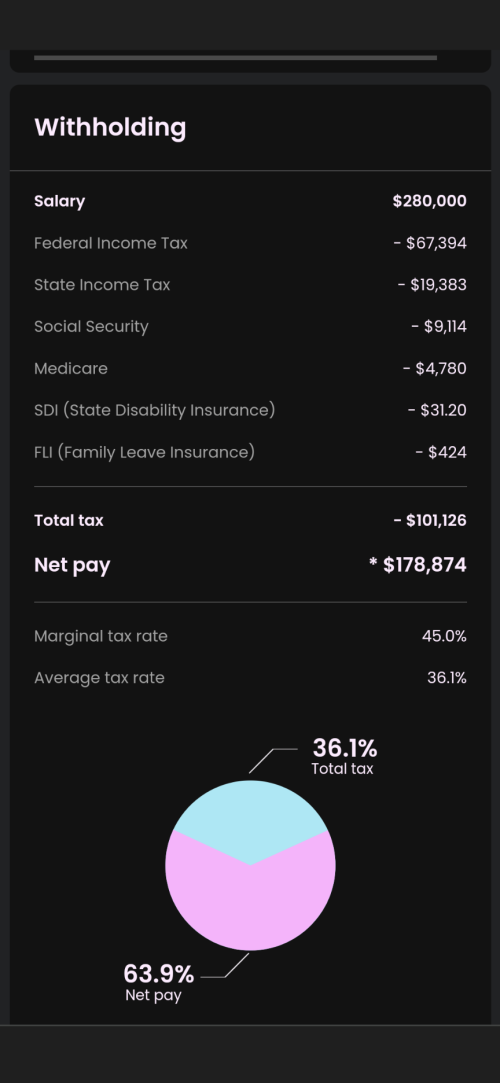The width and height of the screenshot is (500, 1083).
Task: Select the Federal Income Tax row
Action: point(250,243)
